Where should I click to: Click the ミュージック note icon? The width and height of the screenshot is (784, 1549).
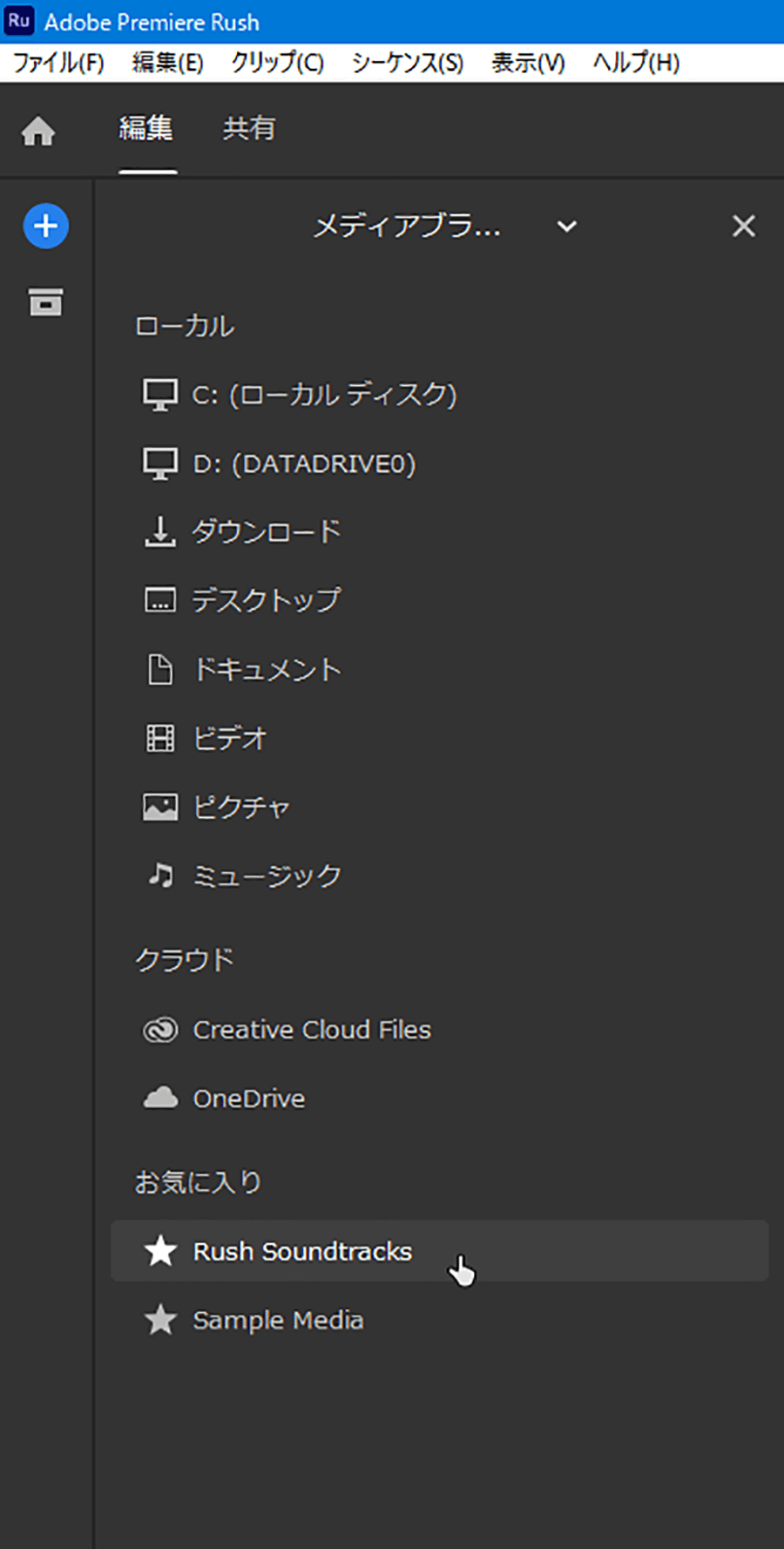160,875
